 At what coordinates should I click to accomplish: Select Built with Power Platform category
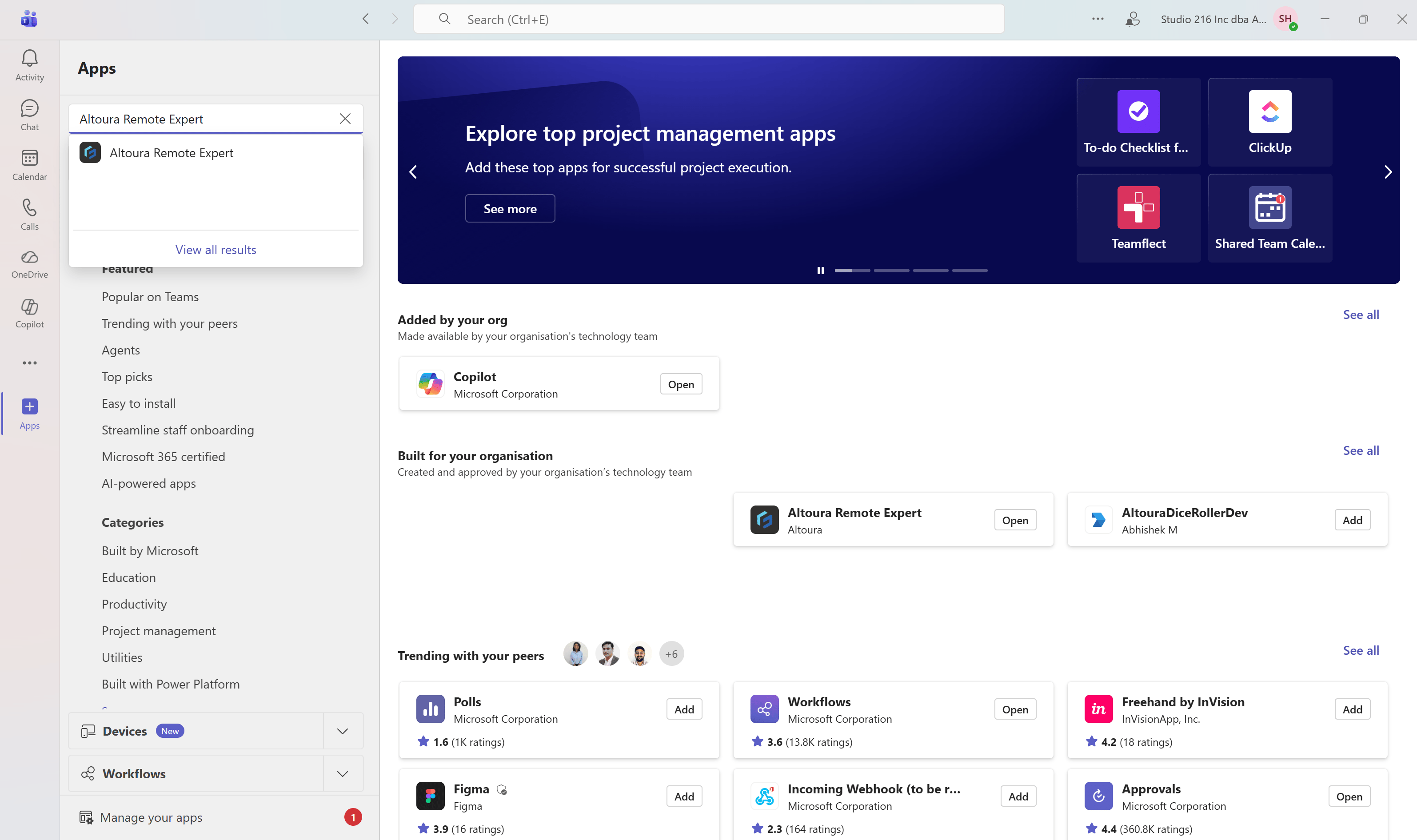(170, 685)
